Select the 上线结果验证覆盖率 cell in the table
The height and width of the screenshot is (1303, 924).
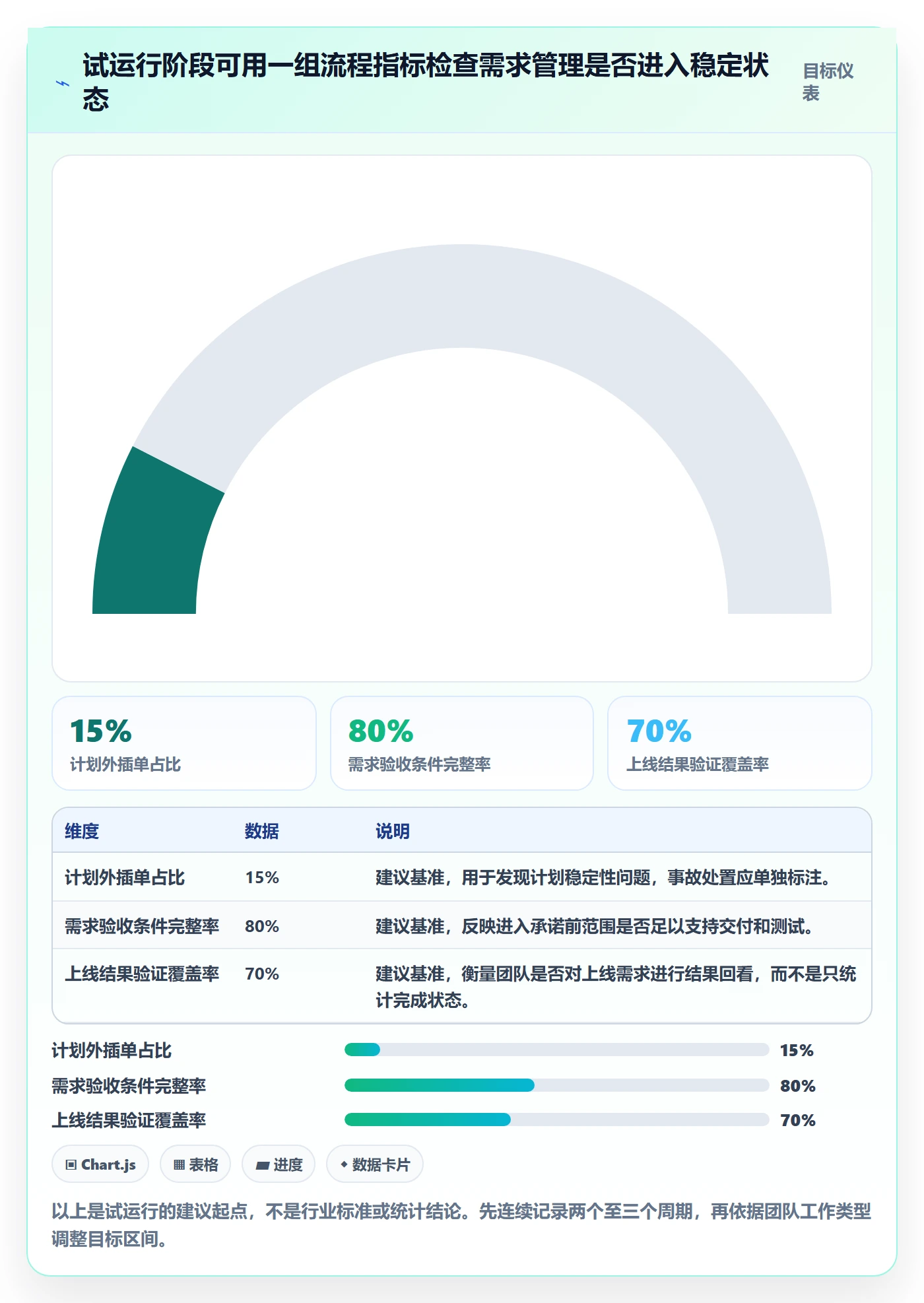pos(142,974)
